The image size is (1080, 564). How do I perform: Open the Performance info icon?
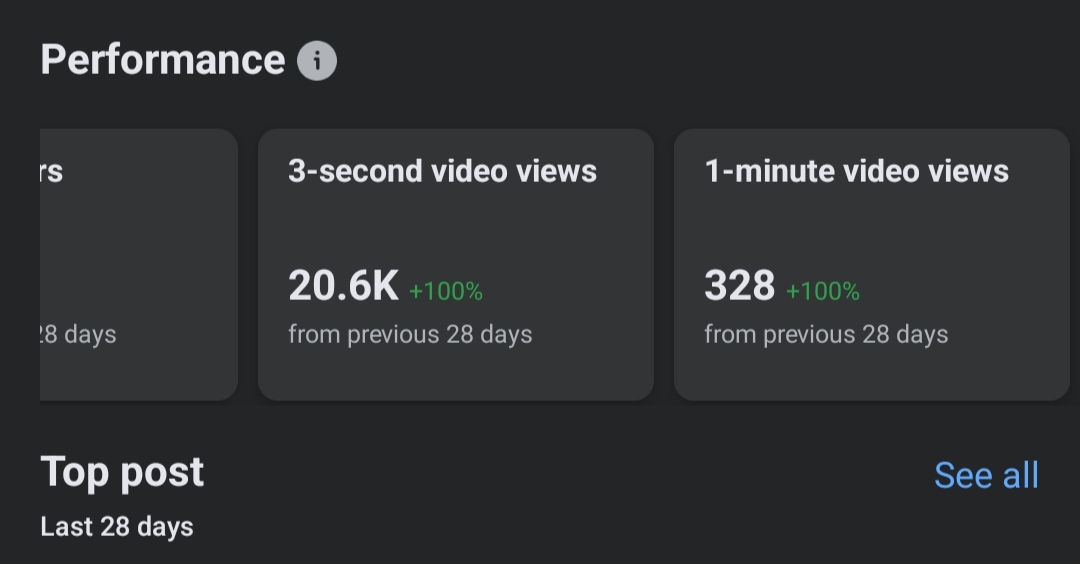(x=317, y=61)
